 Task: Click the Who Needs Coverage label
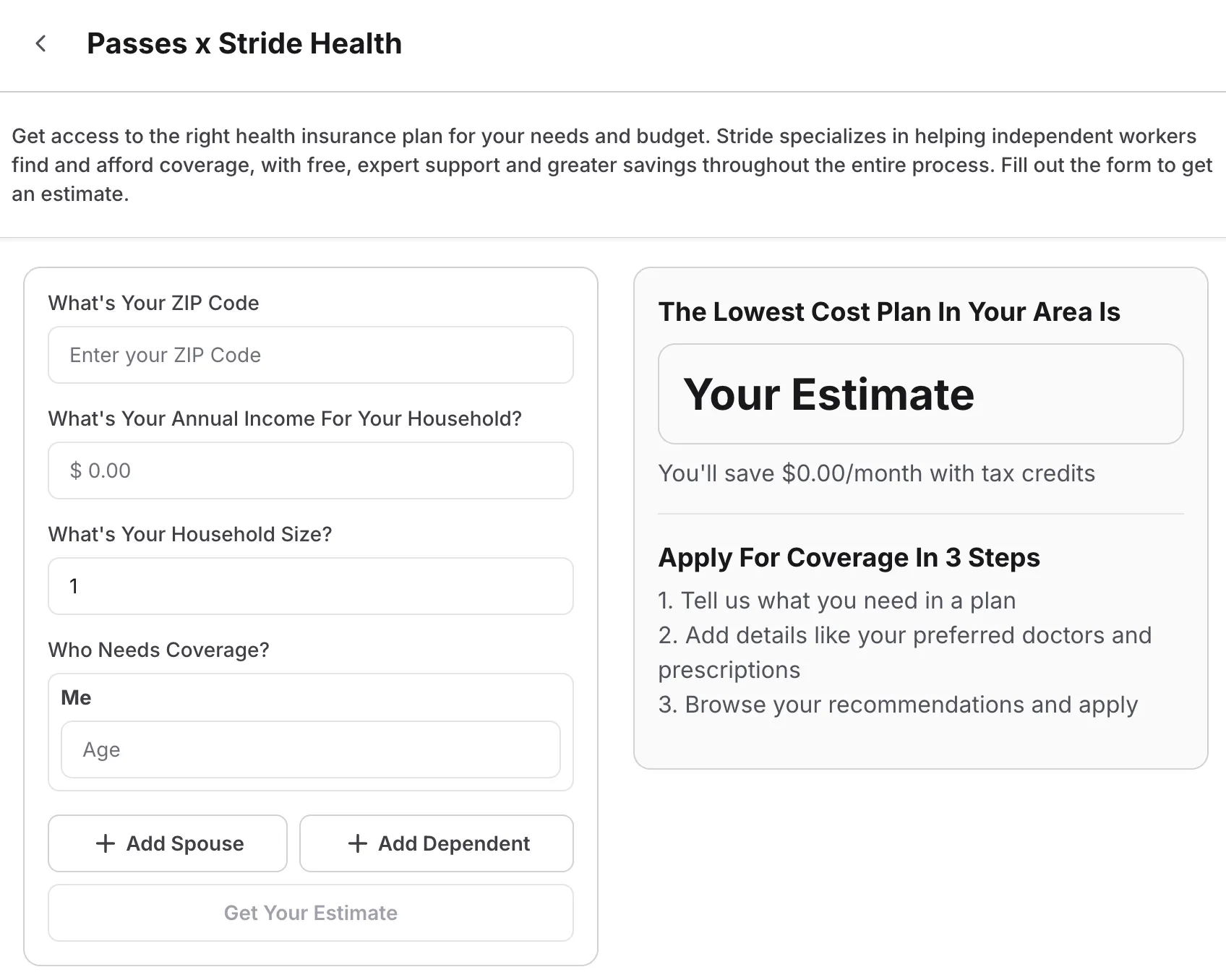(x=158, y=650)
